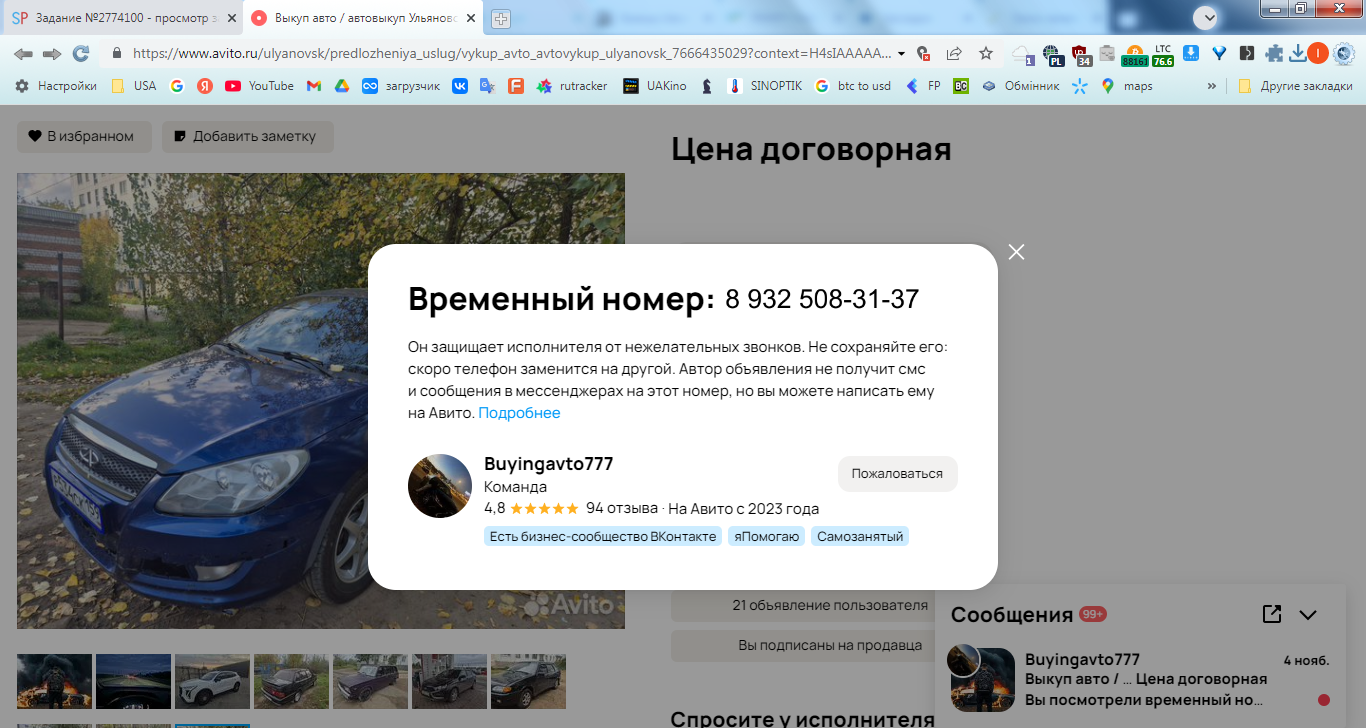
Task: Open the Yandex bookmark icon
Action: coord(205,86)
